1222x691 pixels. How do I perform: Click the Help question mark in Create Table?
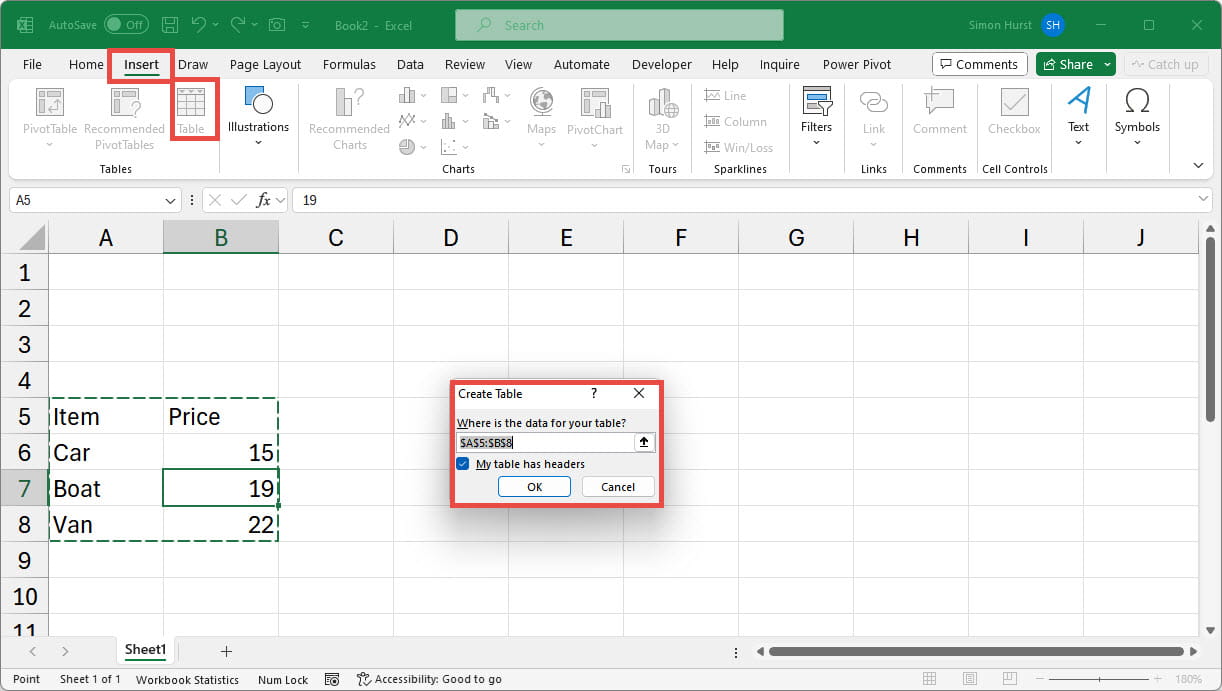(x=594, y=394)
